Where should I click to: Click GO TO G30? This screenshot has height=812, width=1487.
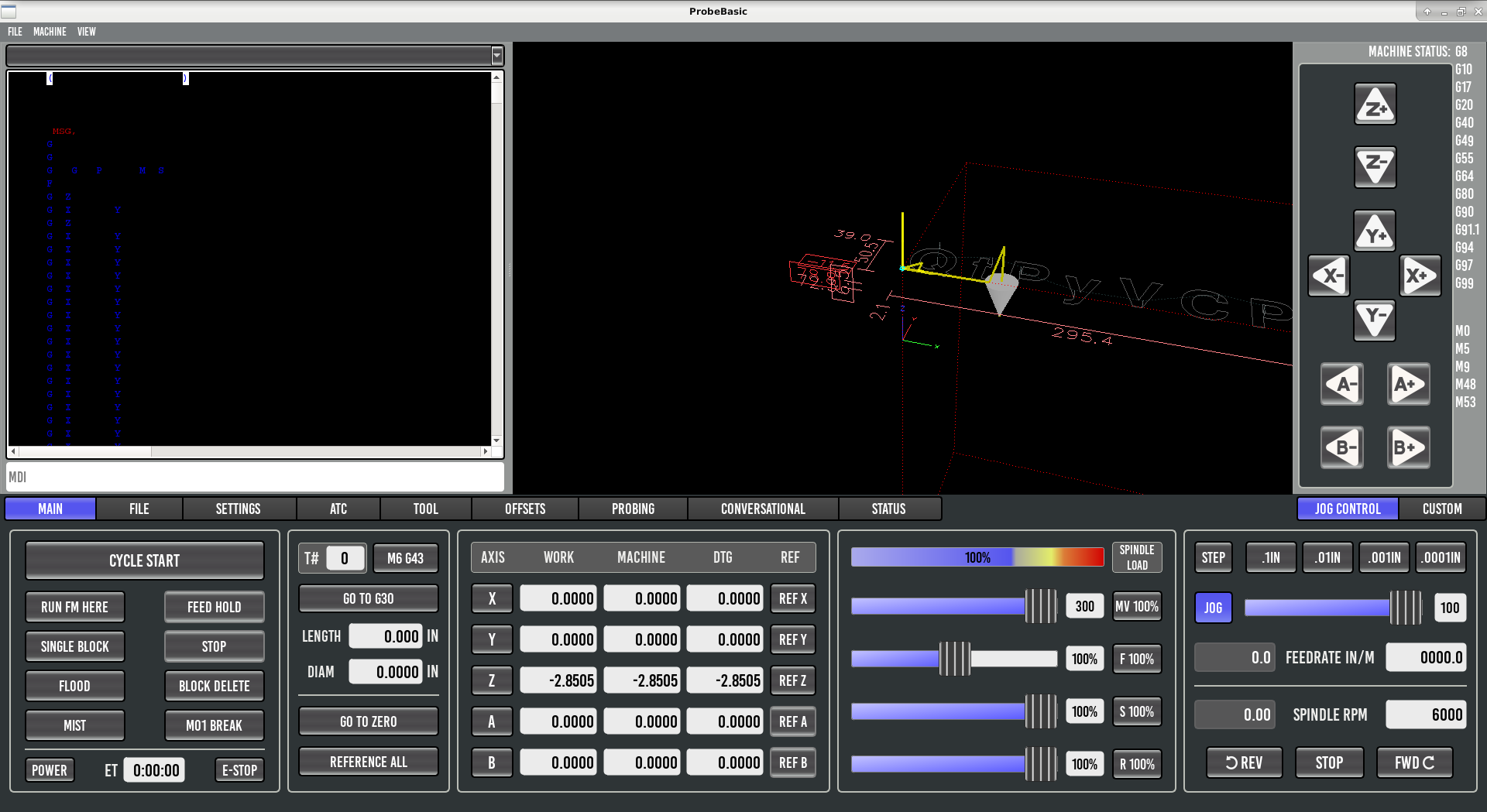click(368, 598)
